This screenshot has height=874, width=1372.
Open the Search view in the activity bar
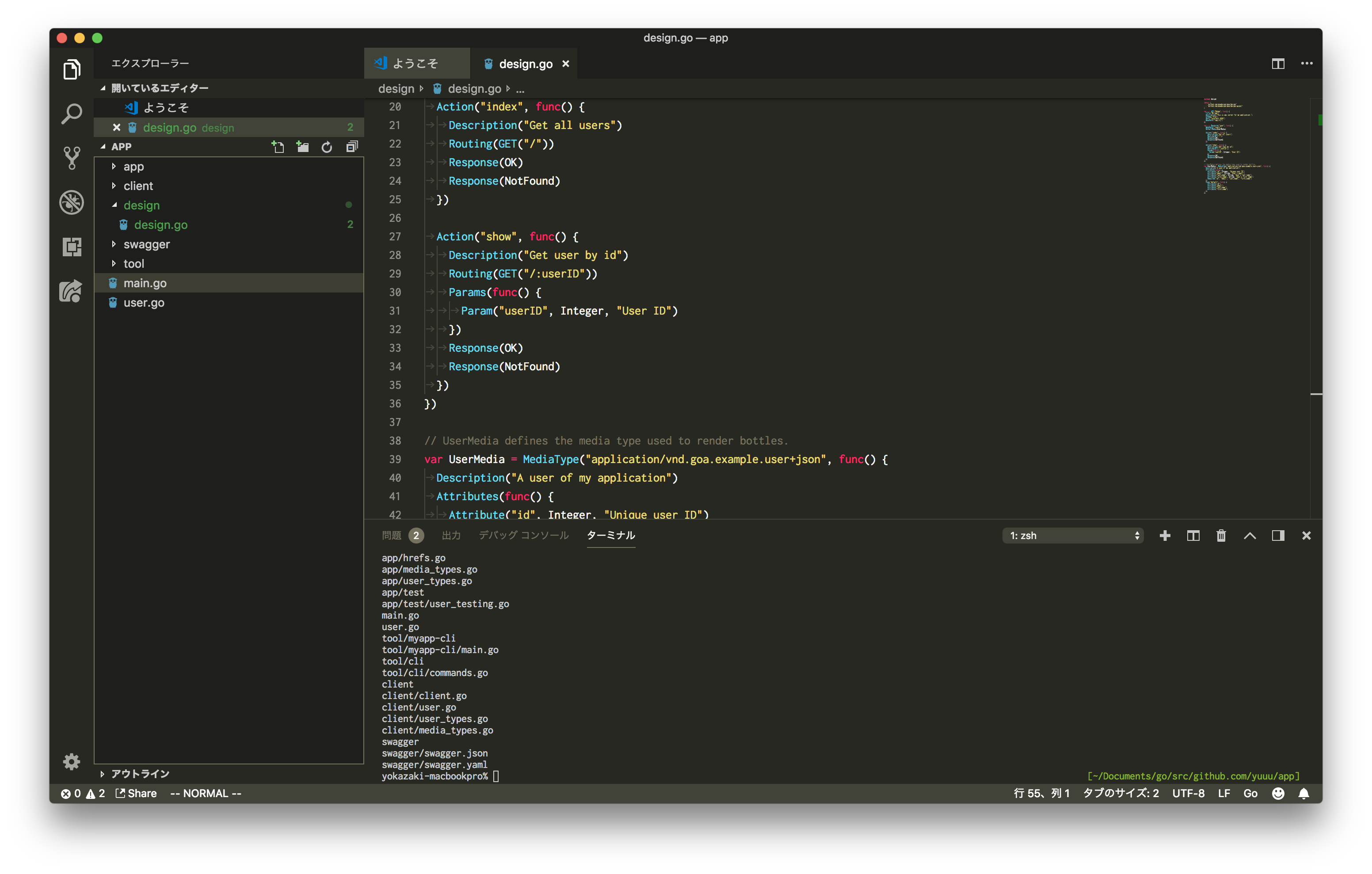point(71,114)
